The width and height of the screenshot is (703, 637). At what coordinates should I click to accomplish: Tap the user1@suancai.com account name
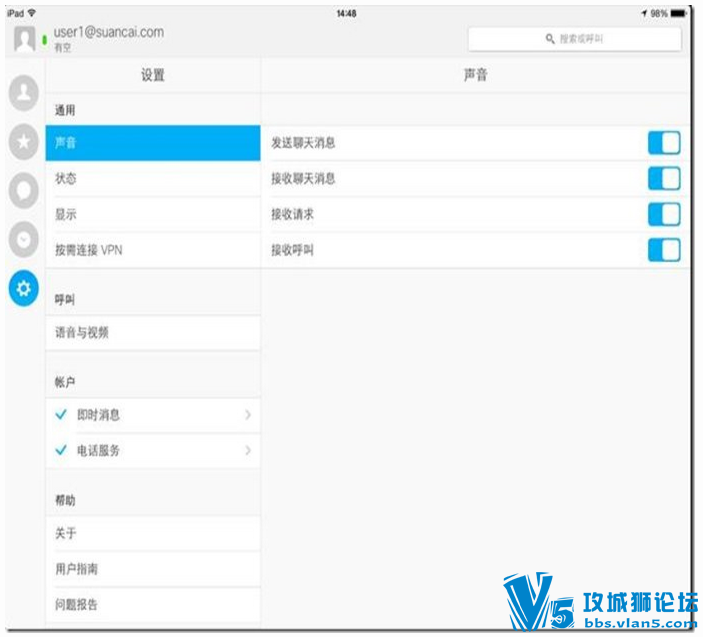[109, 32]
